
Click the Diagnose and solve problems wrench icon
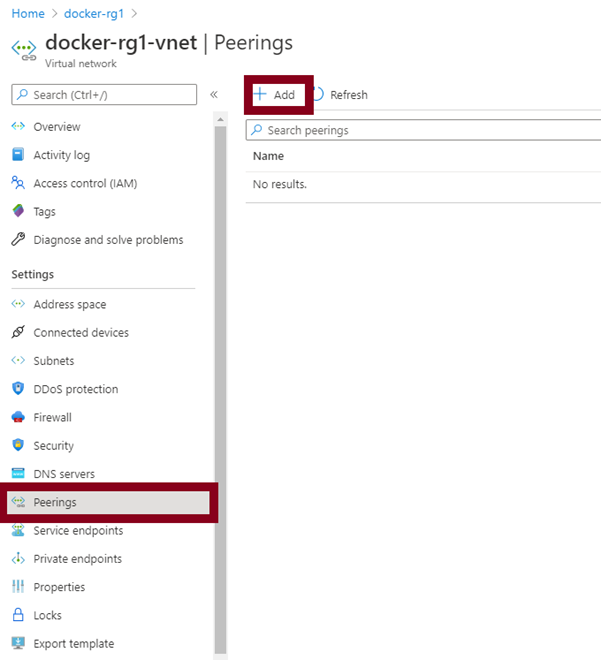18,239
